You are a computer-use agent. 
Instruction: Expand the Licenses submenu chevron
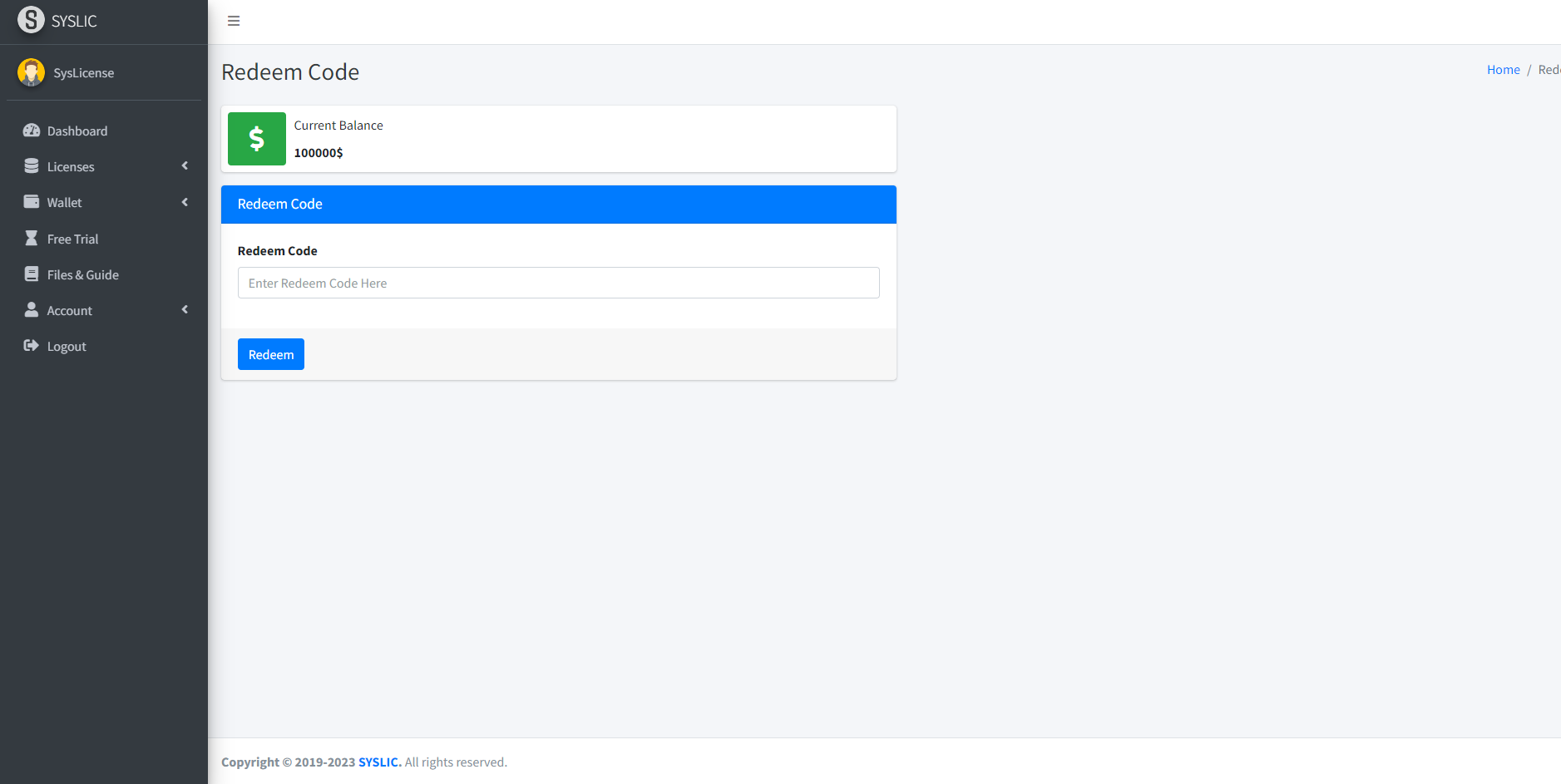(185, 166)
